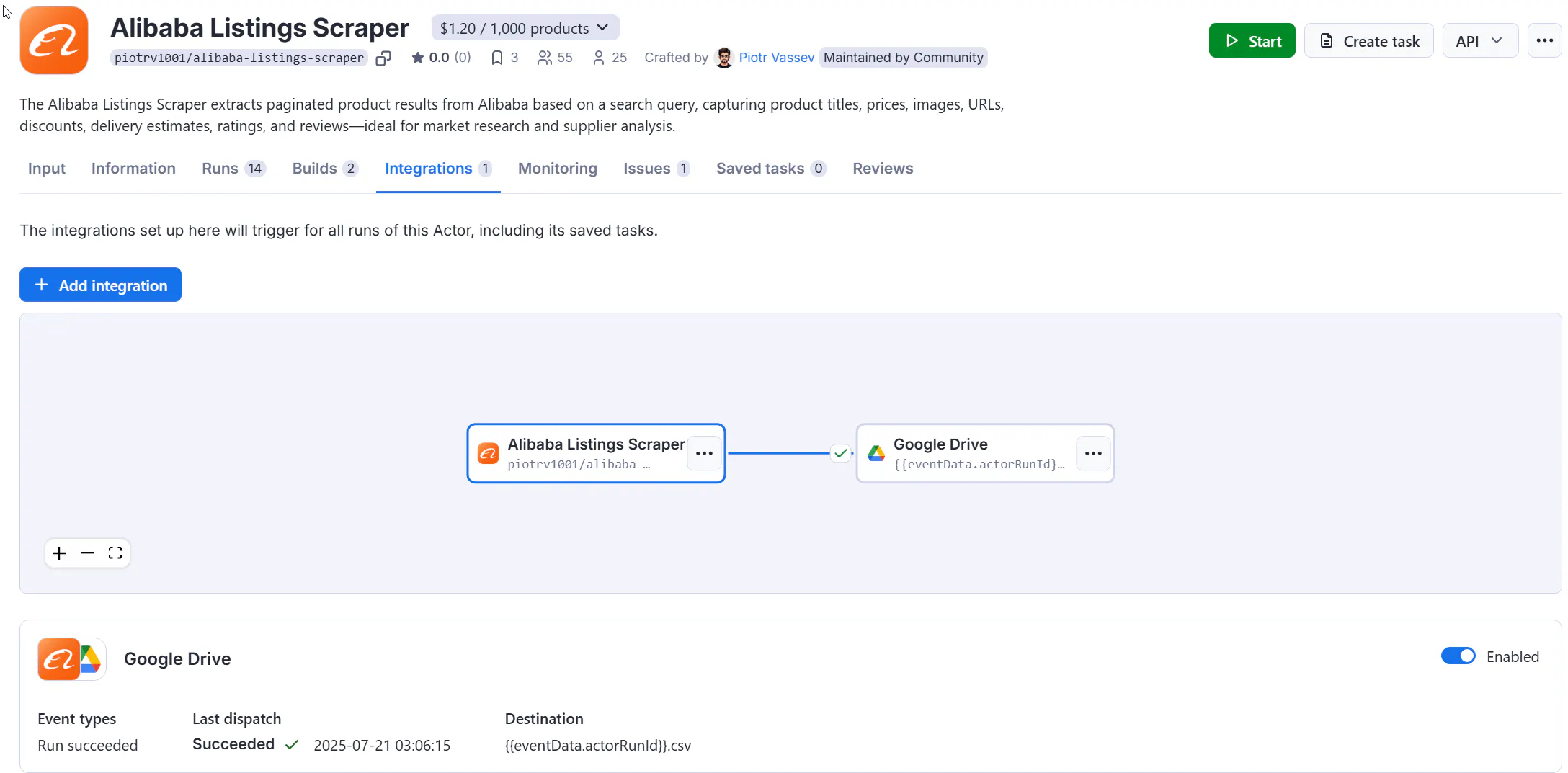The image size is (1568, 773).
Task: Switch to the Input tab
Action: coord(47,169)
